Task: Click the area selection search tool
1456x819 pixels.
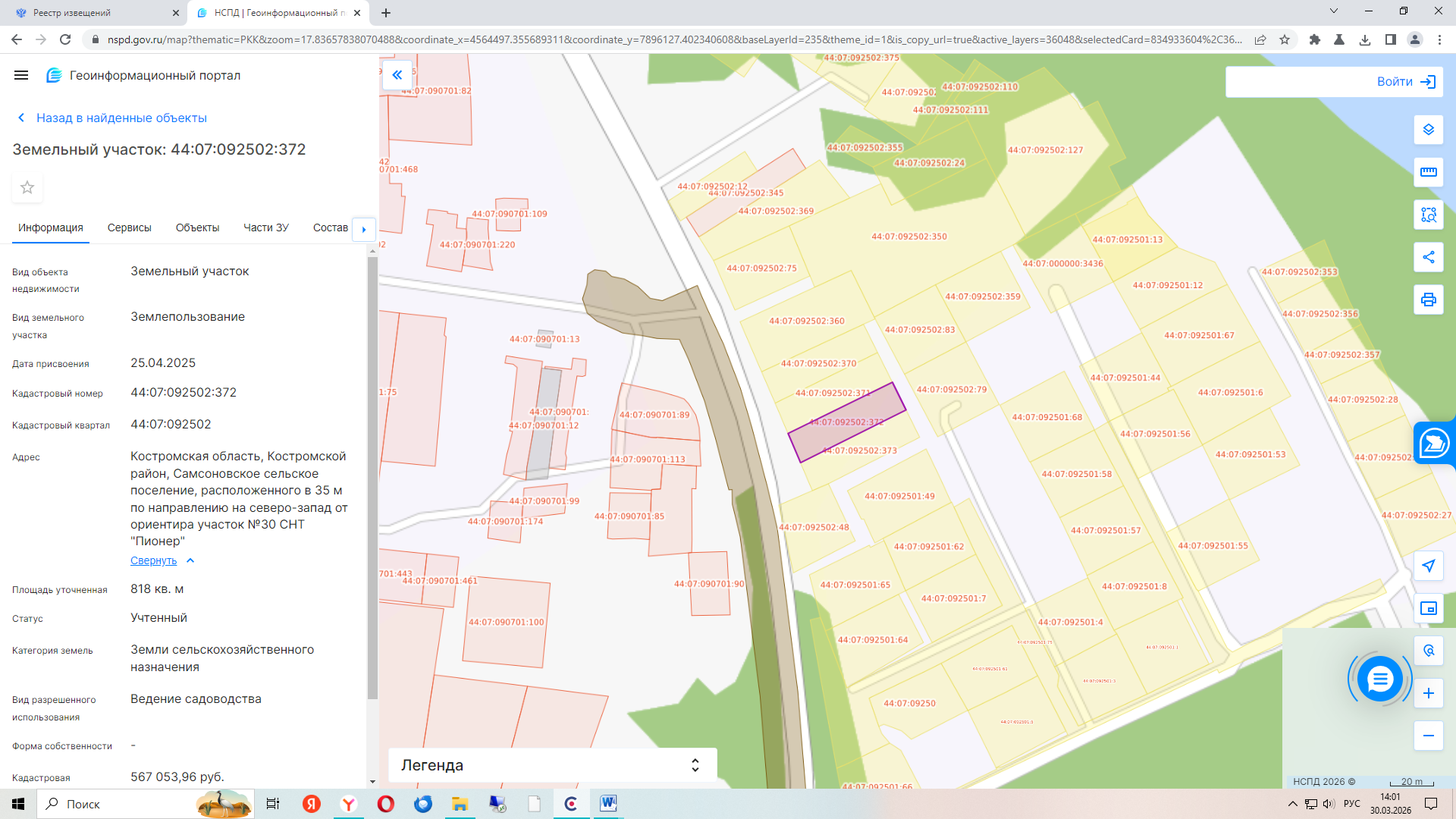Action: click(x=1428, y=215)
